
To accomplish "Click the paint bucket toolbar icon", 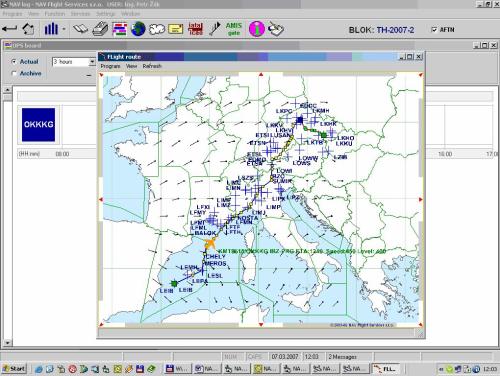I will coord(276,29).
